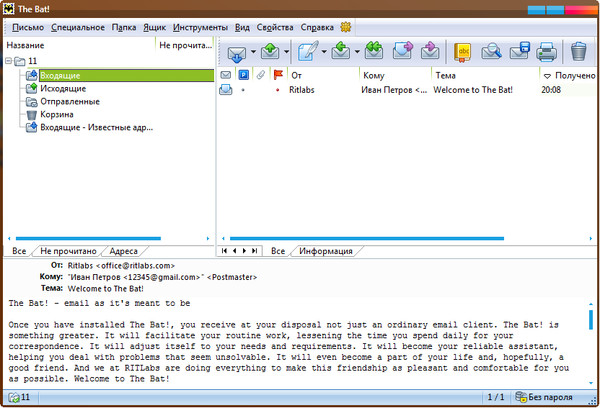The width and height of the screenshot is (600, 408).
Task: Switch to folder pane Все tab
Action: pyautogui.click(x=19, y=251)
